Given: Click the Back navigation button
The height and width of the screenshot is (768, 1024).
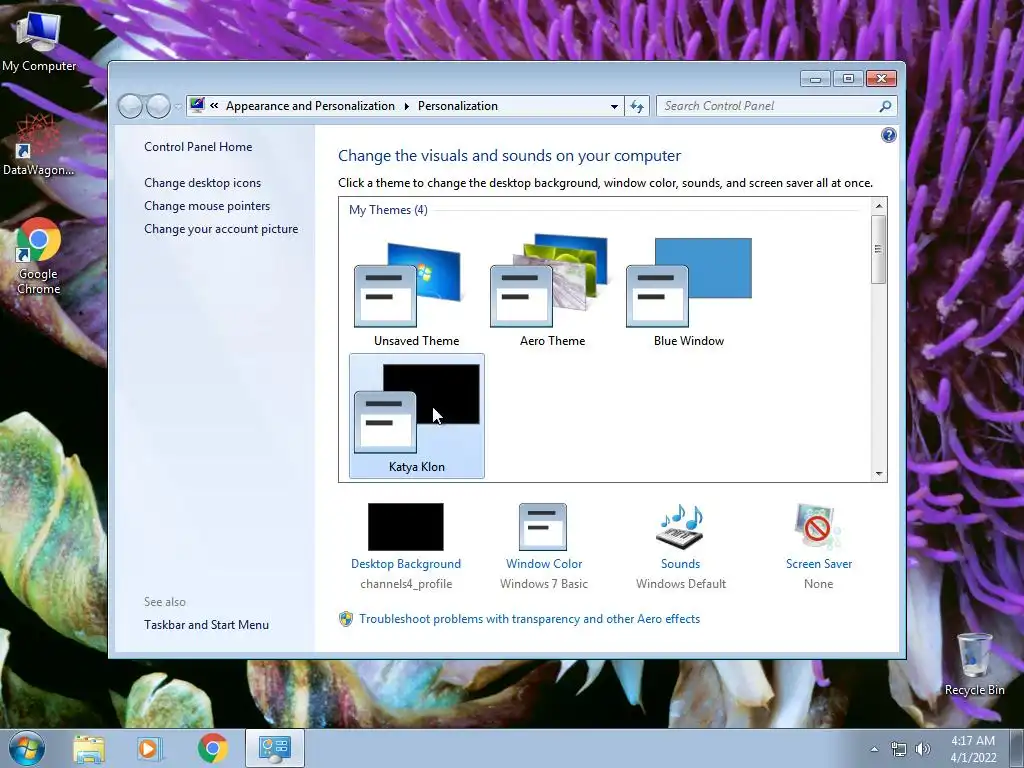Looking at the screenshot, I should (131, 106).
